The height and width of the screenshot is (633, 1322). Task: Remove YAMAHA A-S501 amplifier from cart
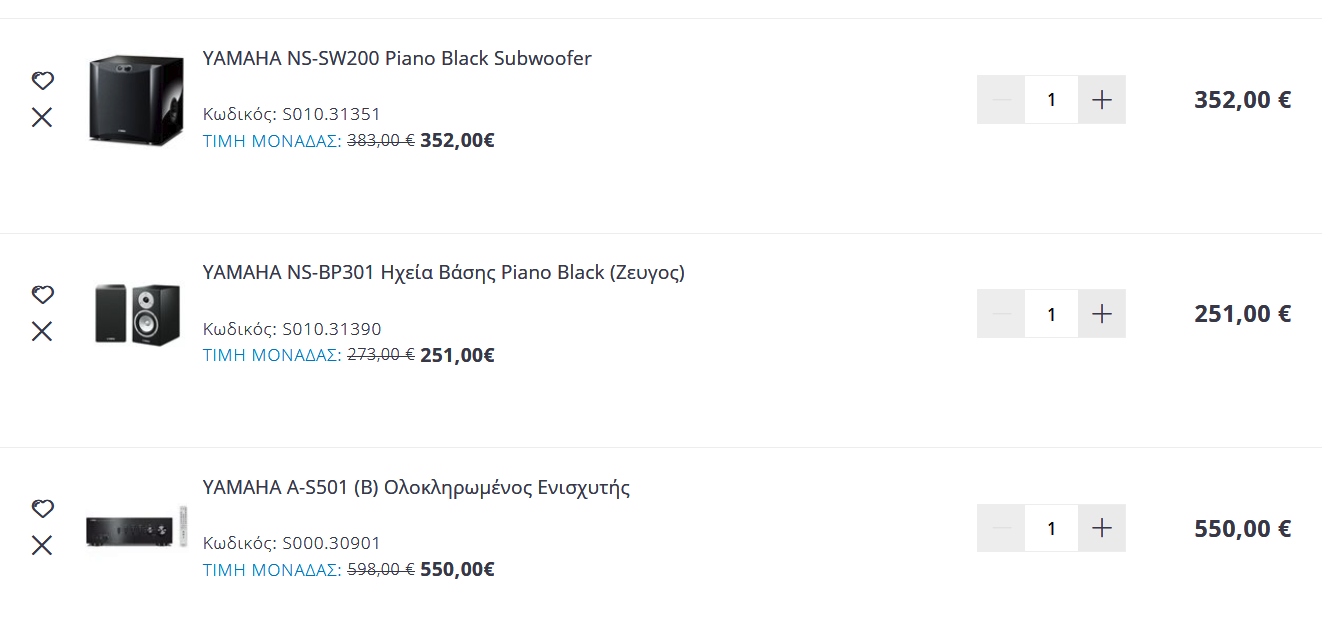tap(42, 545)
